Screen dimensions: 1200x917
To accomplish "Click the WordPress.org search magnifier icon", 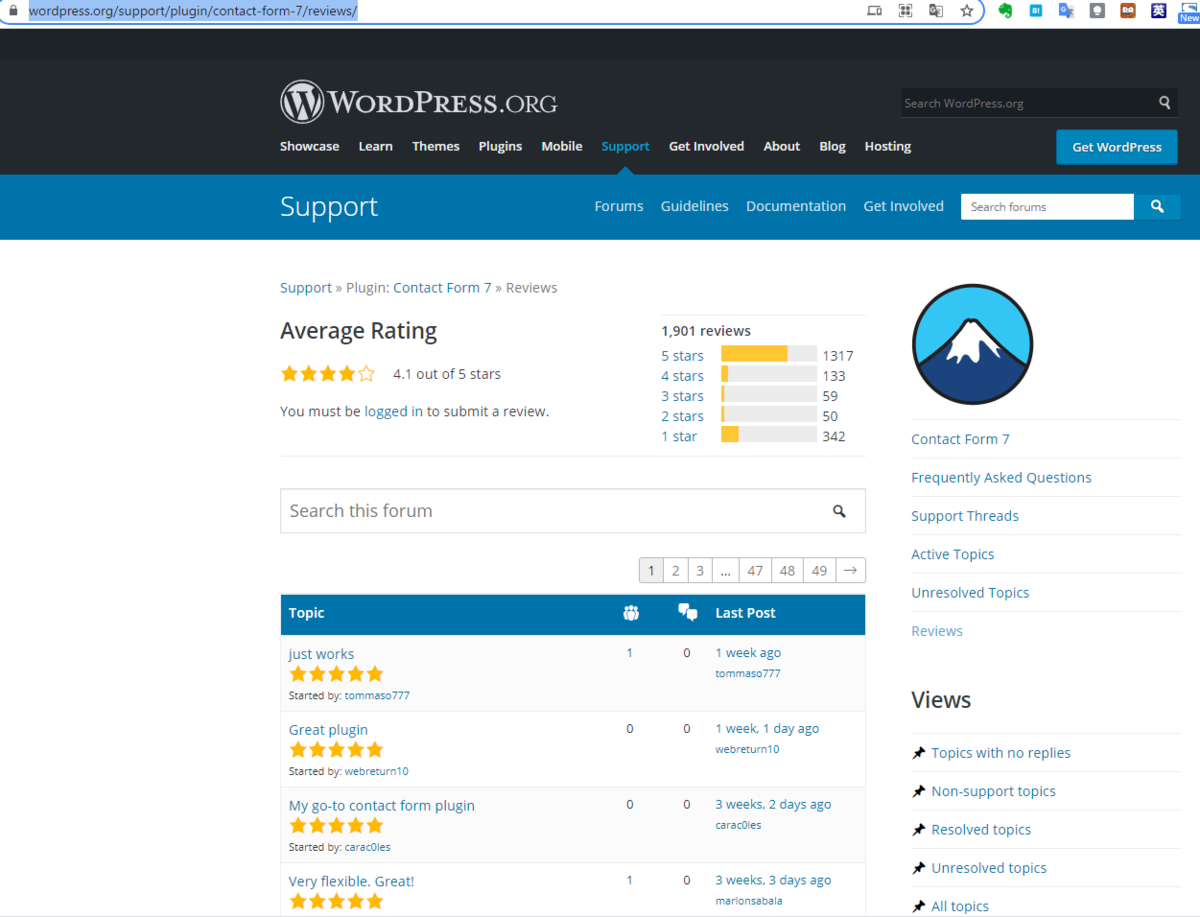I will (x=1165, y=102).
